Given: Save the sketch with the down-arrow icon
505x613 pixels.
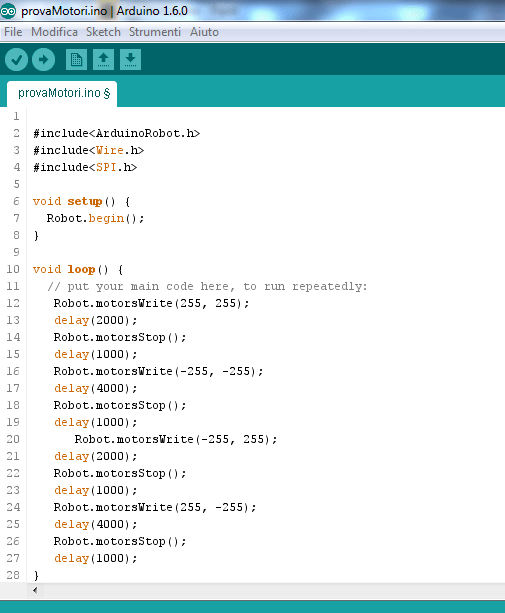Looking at the screenshot, I should pos(130,60).
